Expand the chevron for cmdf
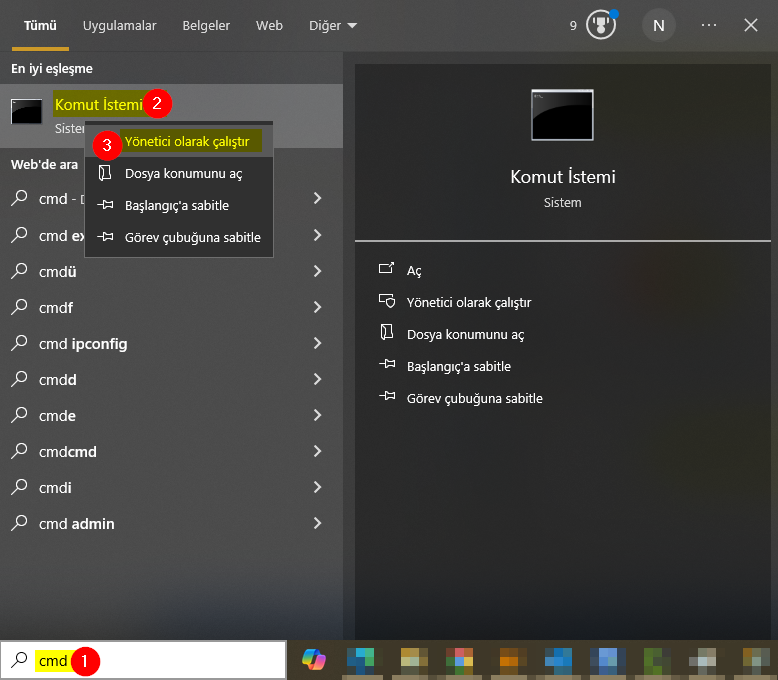Viewport: 778px width, 680px height. pyautogui.click(x=318, y=307)
